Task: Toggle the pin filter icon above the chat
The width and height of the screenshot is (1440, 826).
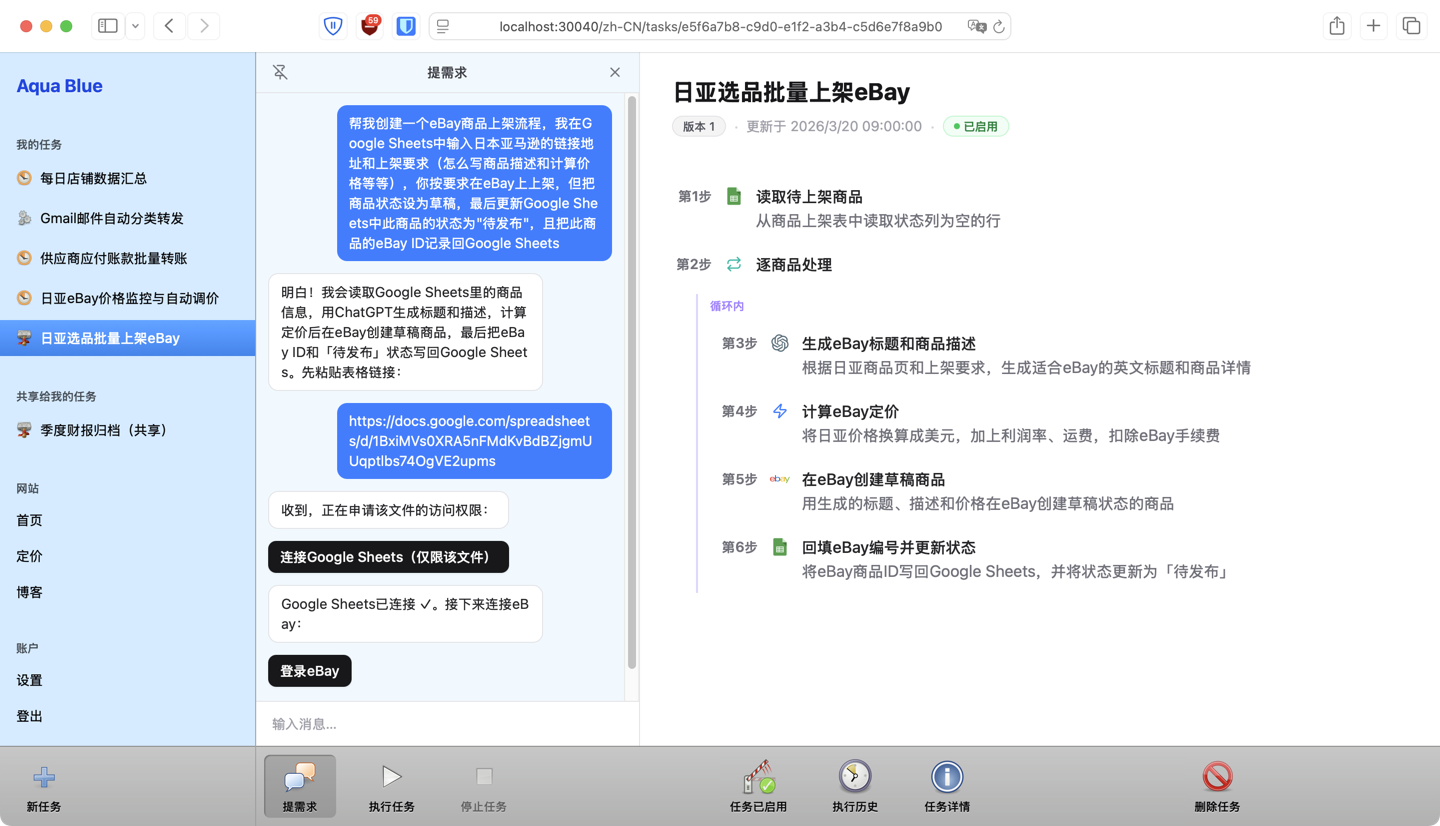Action: click(x=280, y=72)
